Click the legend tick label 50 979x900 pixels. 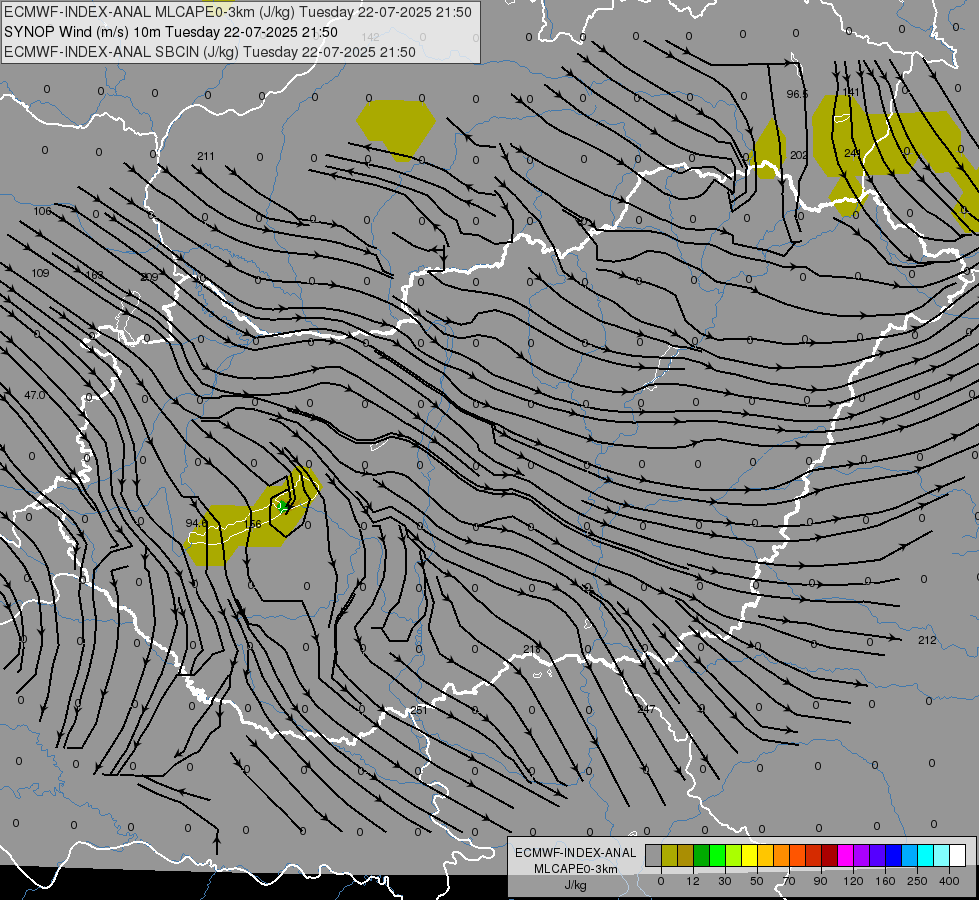tap(757, 881)
